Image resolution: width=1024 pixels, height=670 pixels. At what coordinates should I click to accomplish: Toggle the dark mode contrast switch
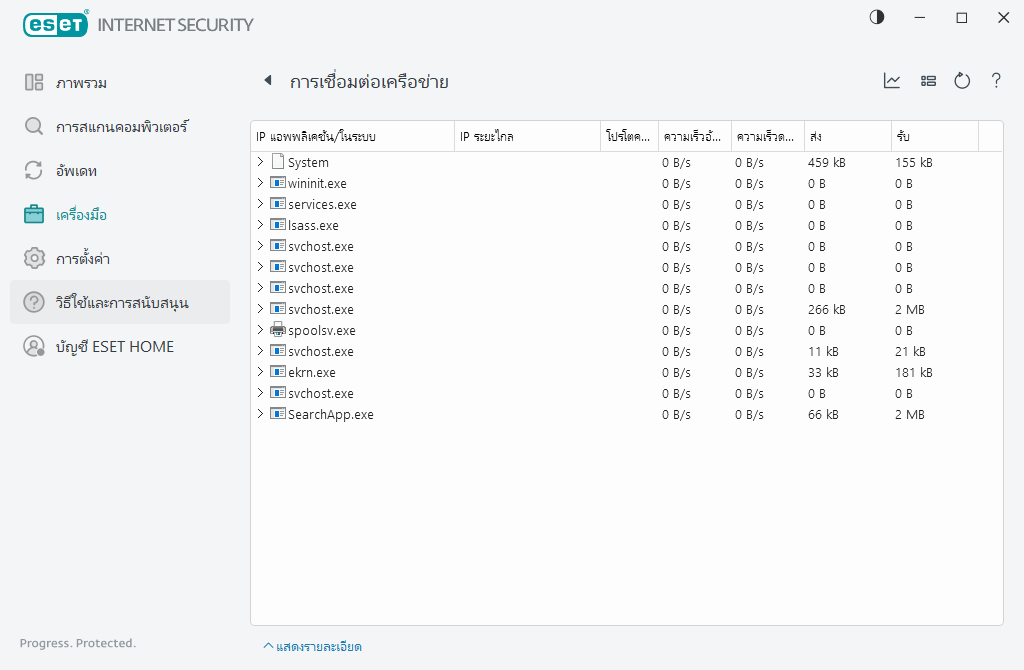pos(876,17)
